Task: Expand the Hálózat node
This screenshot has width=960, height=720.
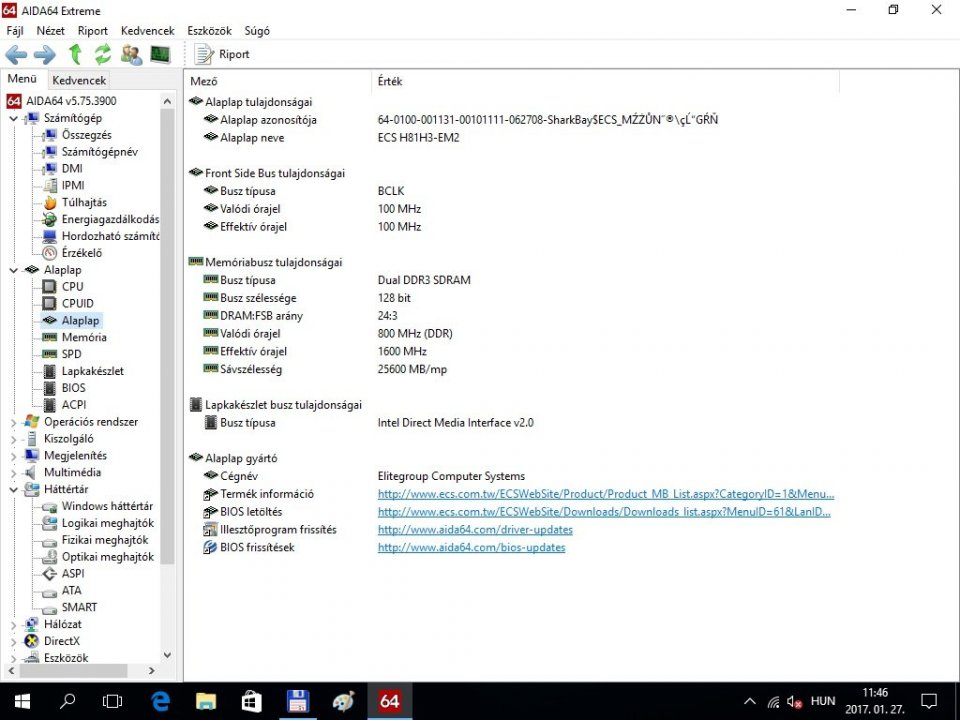Action: [x=13, y=624]
